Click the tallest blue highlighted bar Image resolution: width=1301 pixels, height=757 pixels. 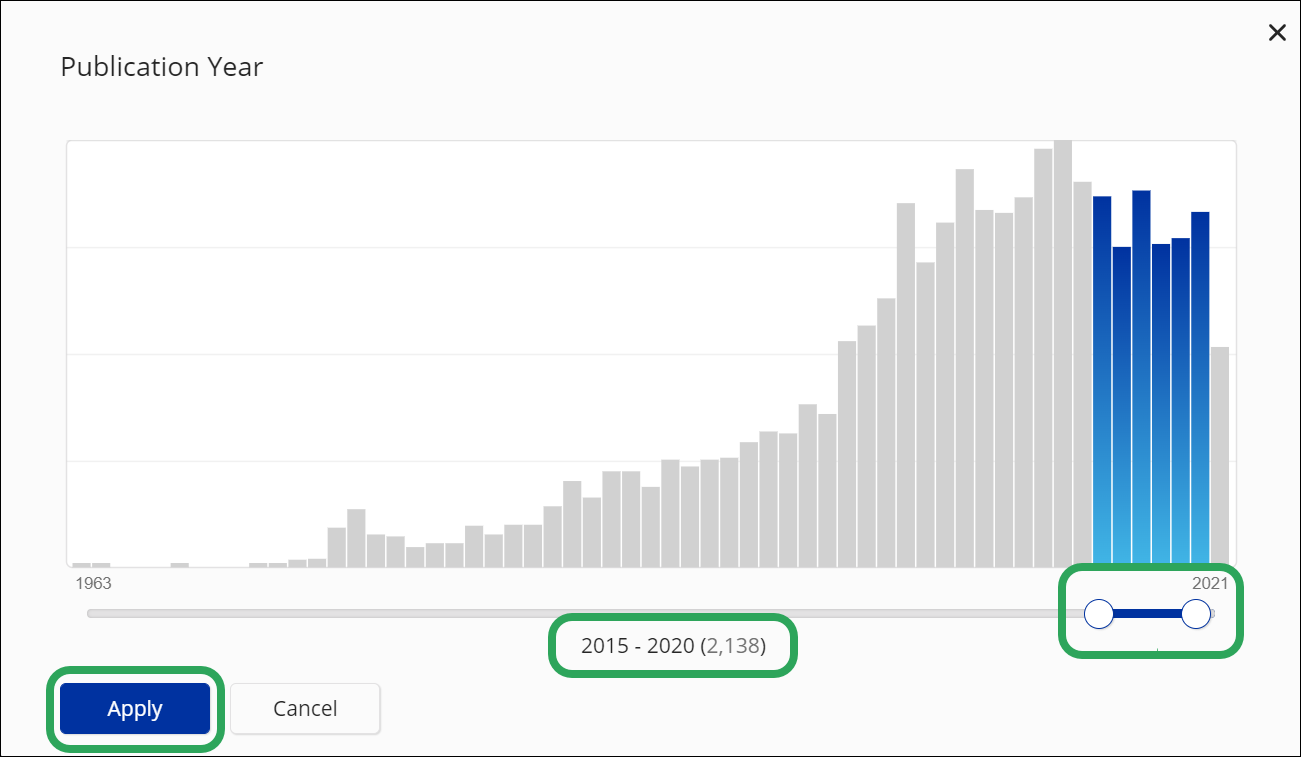(1141, 379)
